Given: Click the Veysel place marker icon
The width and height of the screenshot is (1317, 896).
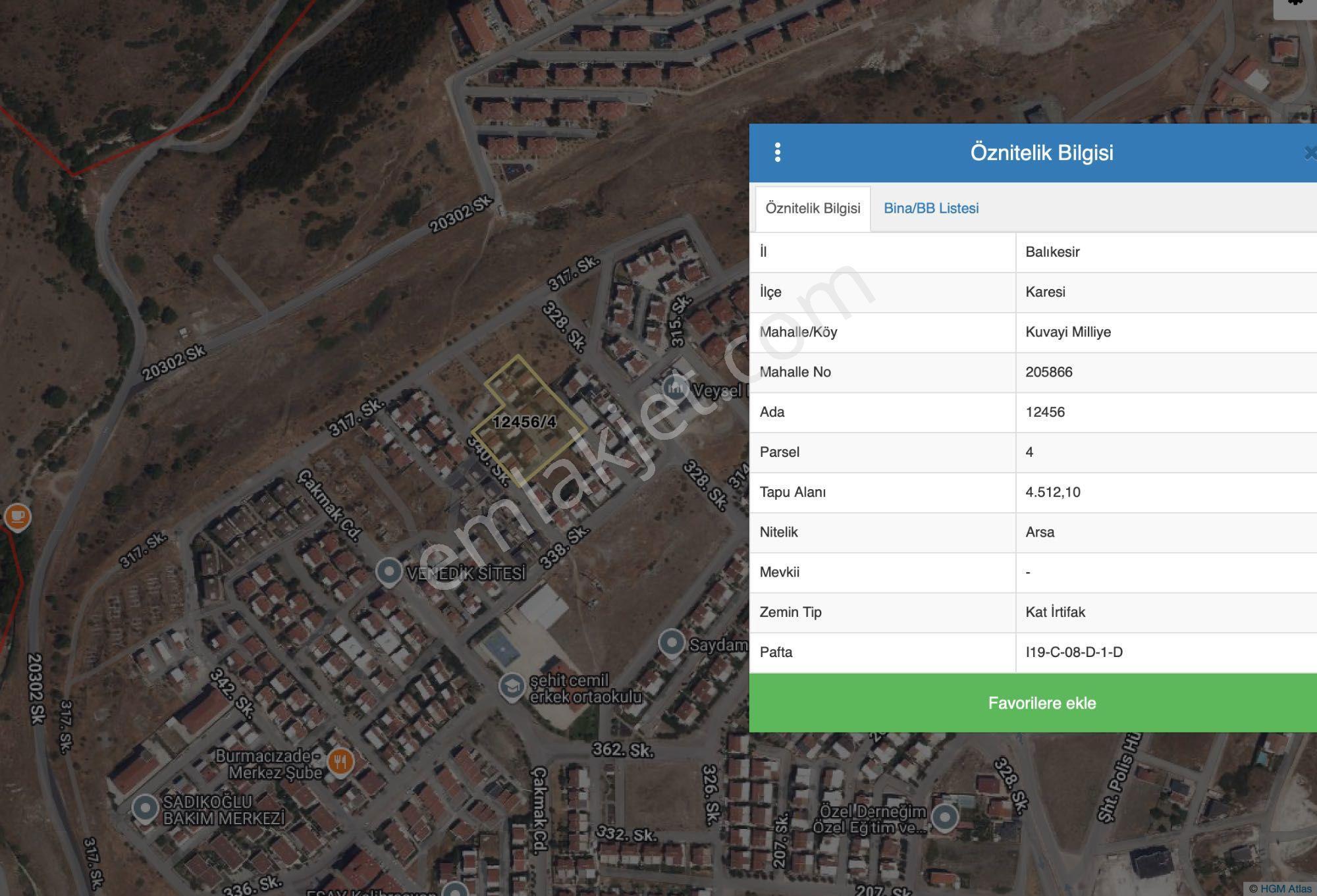Looking at the screenshot, I should (676, 388).
